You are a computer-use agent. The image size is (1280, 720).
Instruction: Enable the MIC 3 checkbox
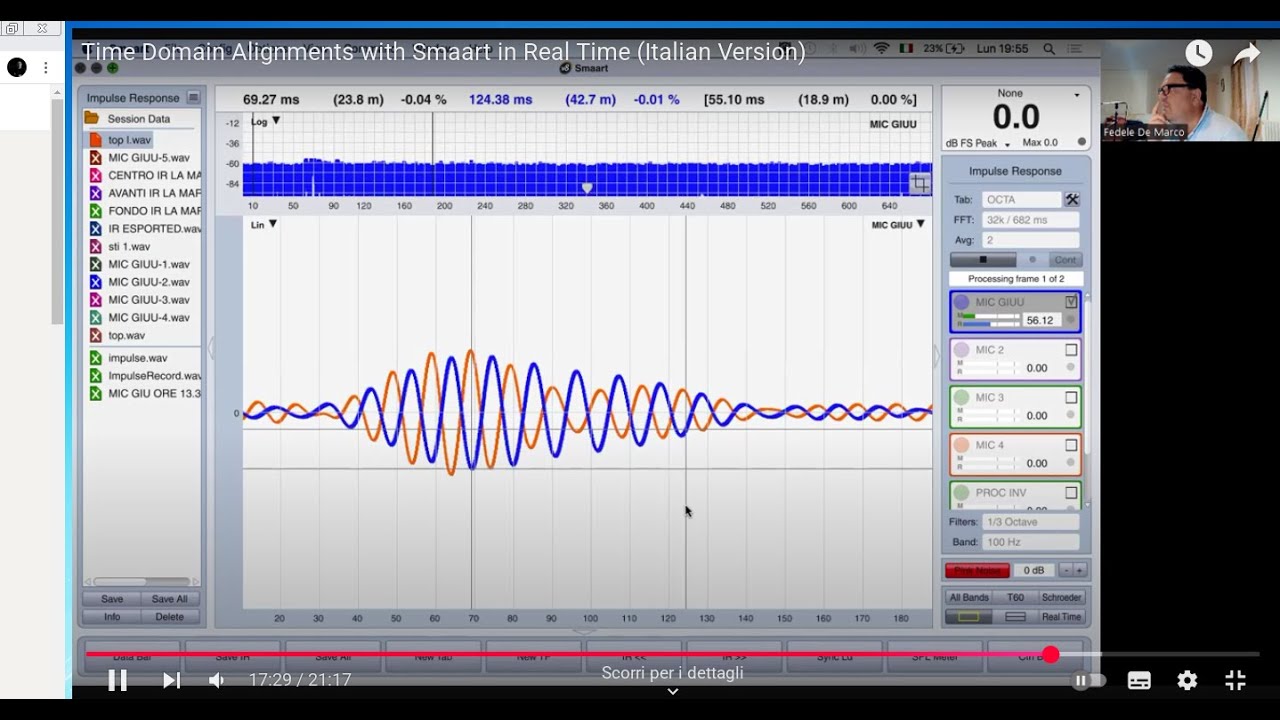click(x=1071, y=397)
